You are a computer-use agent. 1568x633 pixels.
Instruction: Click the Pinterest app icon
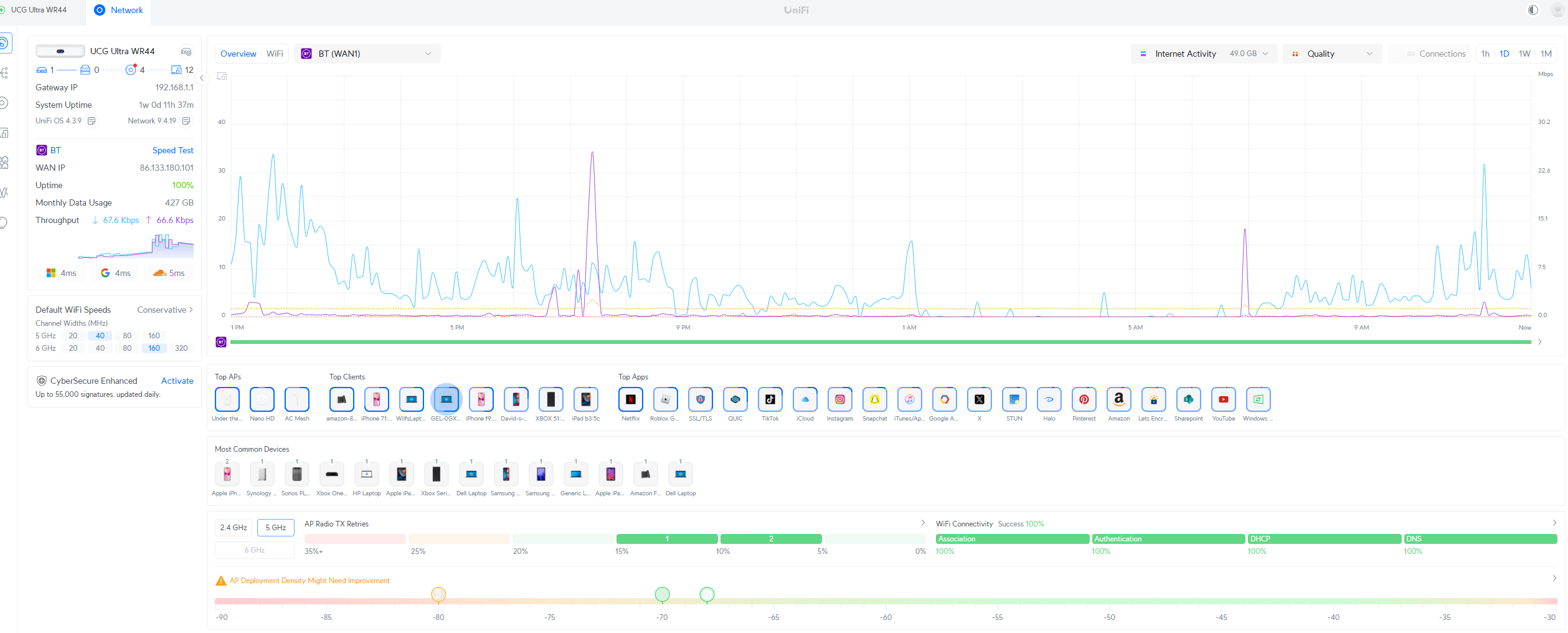coord(1084,399)
